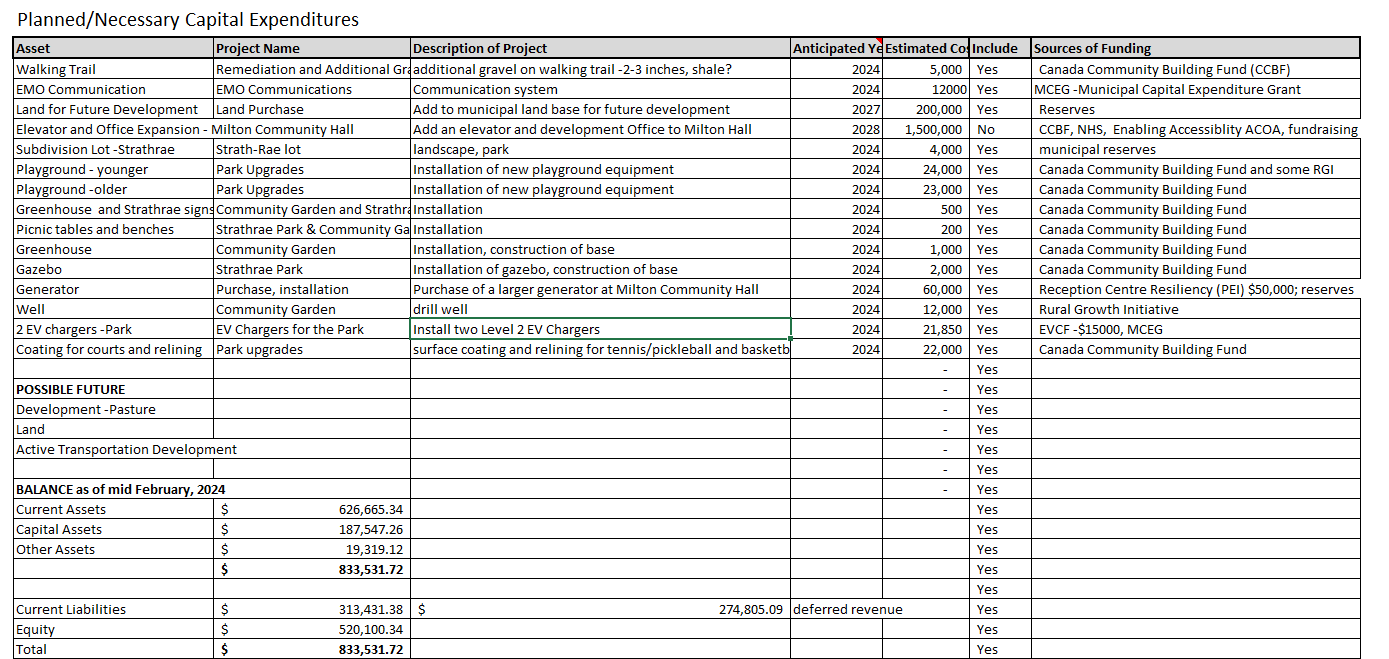Image resolution: width=1389 pixels, height=659 pixels.
Task: Select the "Description of Project" header cell
Action: pos(600,48)
